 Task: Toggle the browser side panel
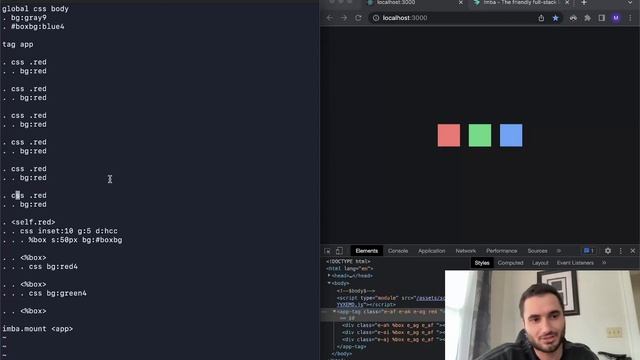[602, 18]
